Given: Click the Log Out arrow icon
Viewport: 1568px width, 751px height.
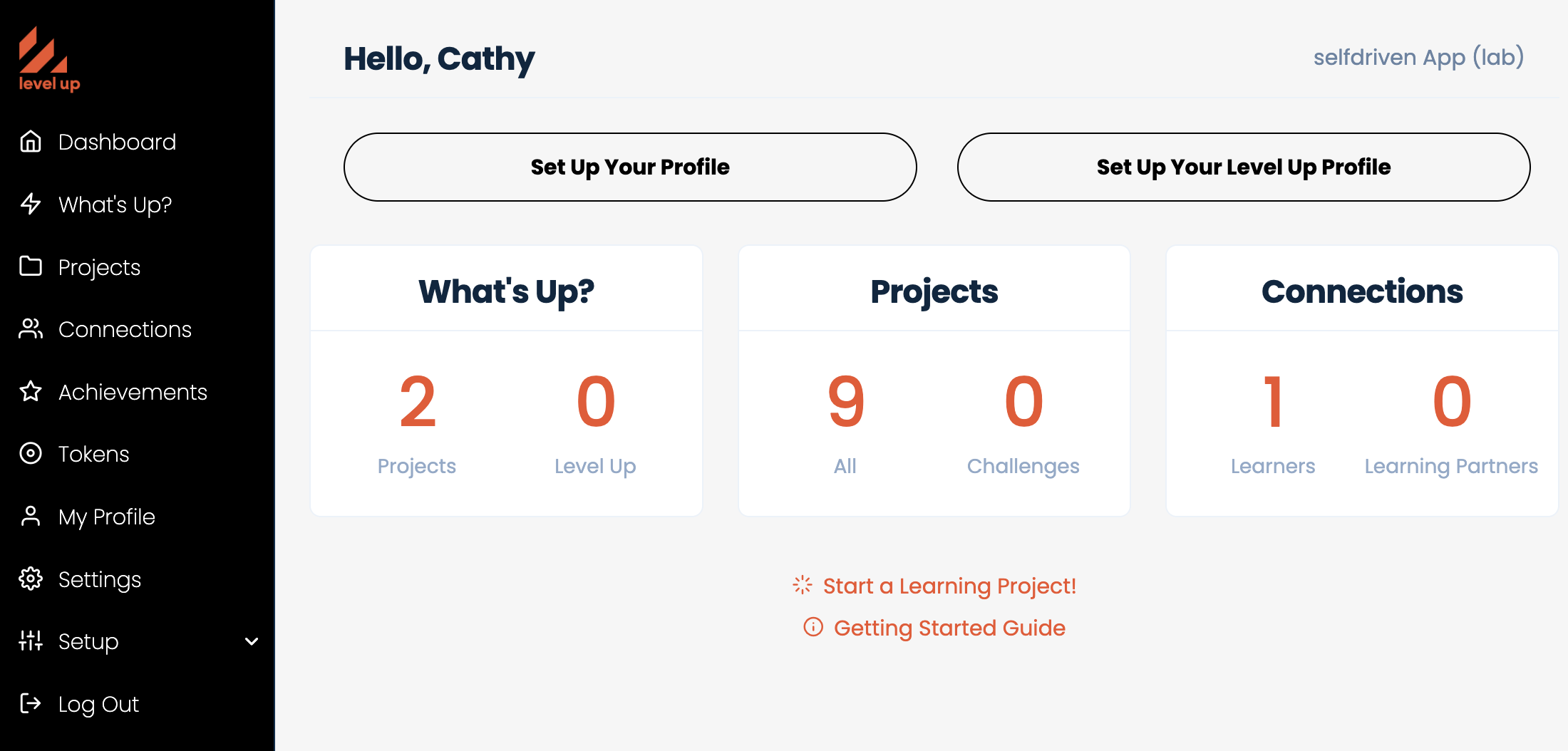Looking at the screenshot, I should pos(31,704).
